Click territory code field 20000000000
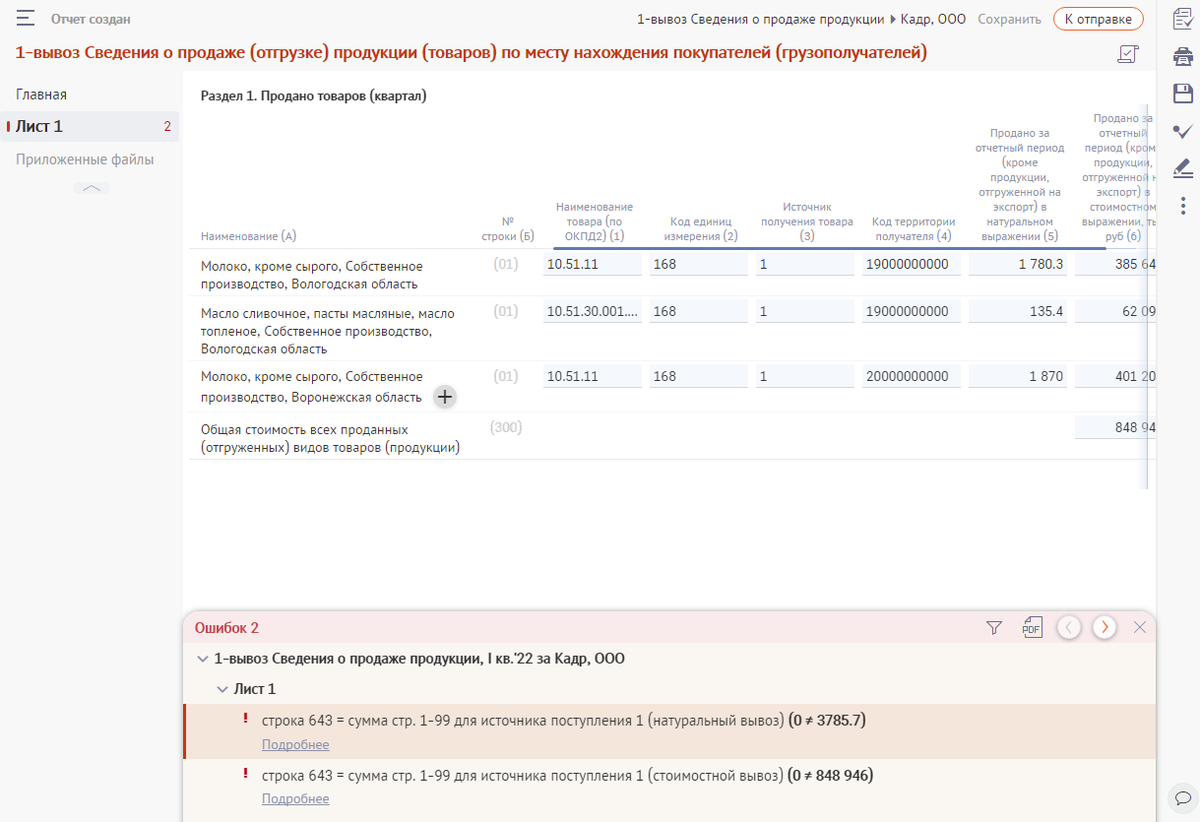The width and height of the screenshot is (1200, 822). 911,377
